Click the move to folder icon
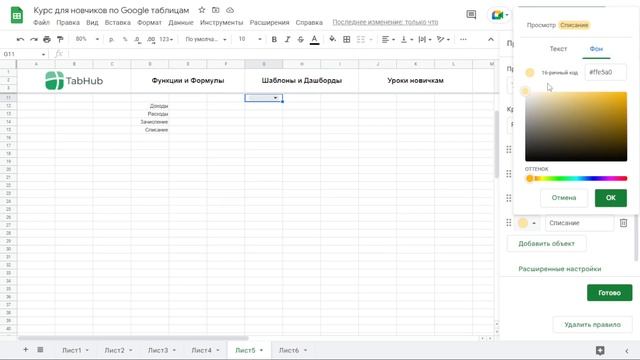 (216, 10)
